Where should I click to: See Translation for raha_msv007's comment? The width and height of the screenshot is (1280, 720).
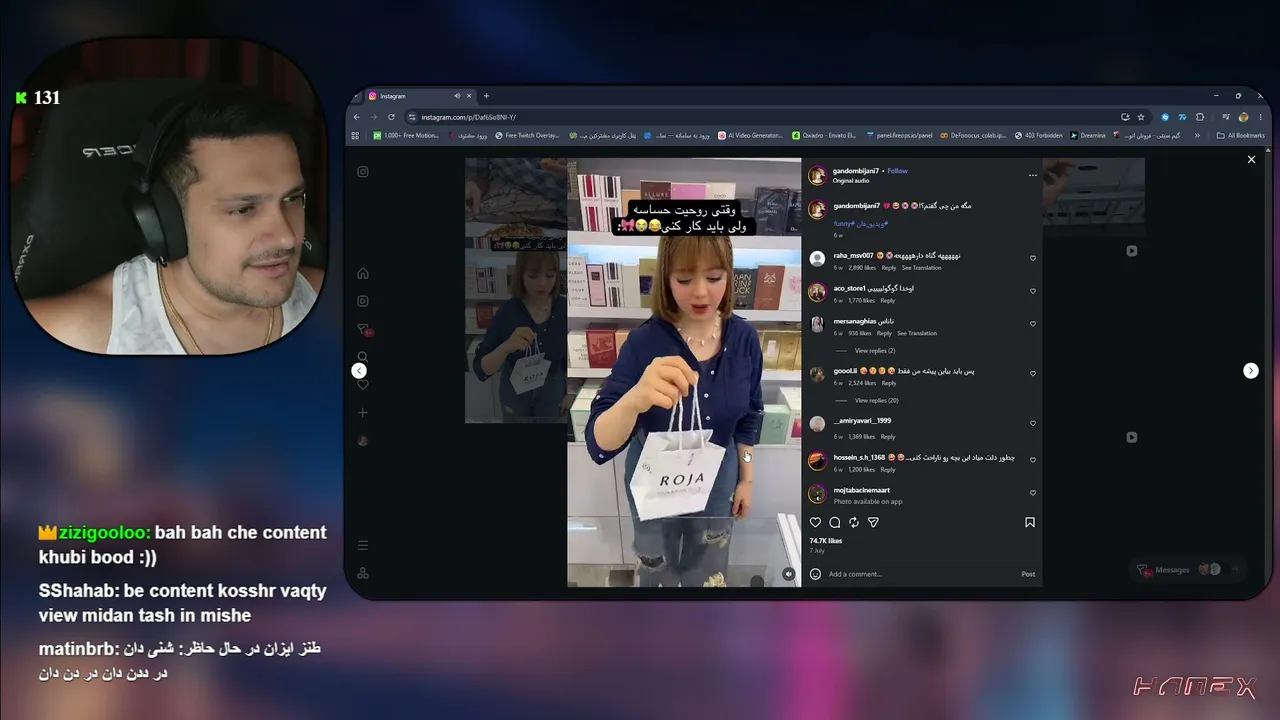(921, 268)
